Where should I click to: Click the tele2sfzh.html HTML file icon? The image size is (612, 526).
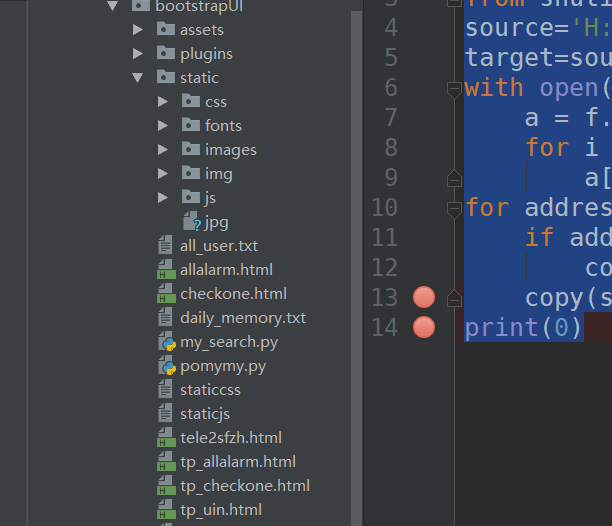(166, 437)
